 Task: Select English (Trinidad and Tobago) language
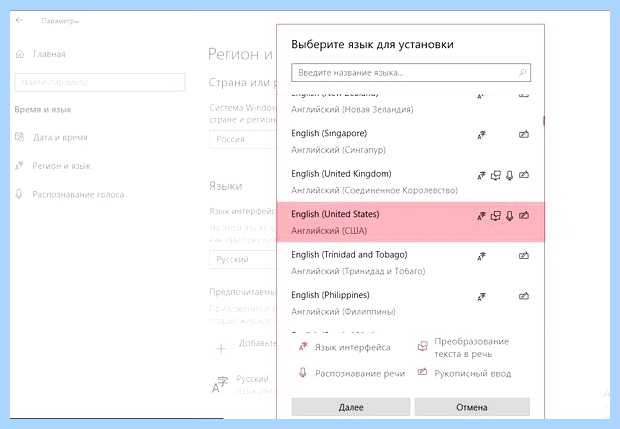(x=410, y=263)
